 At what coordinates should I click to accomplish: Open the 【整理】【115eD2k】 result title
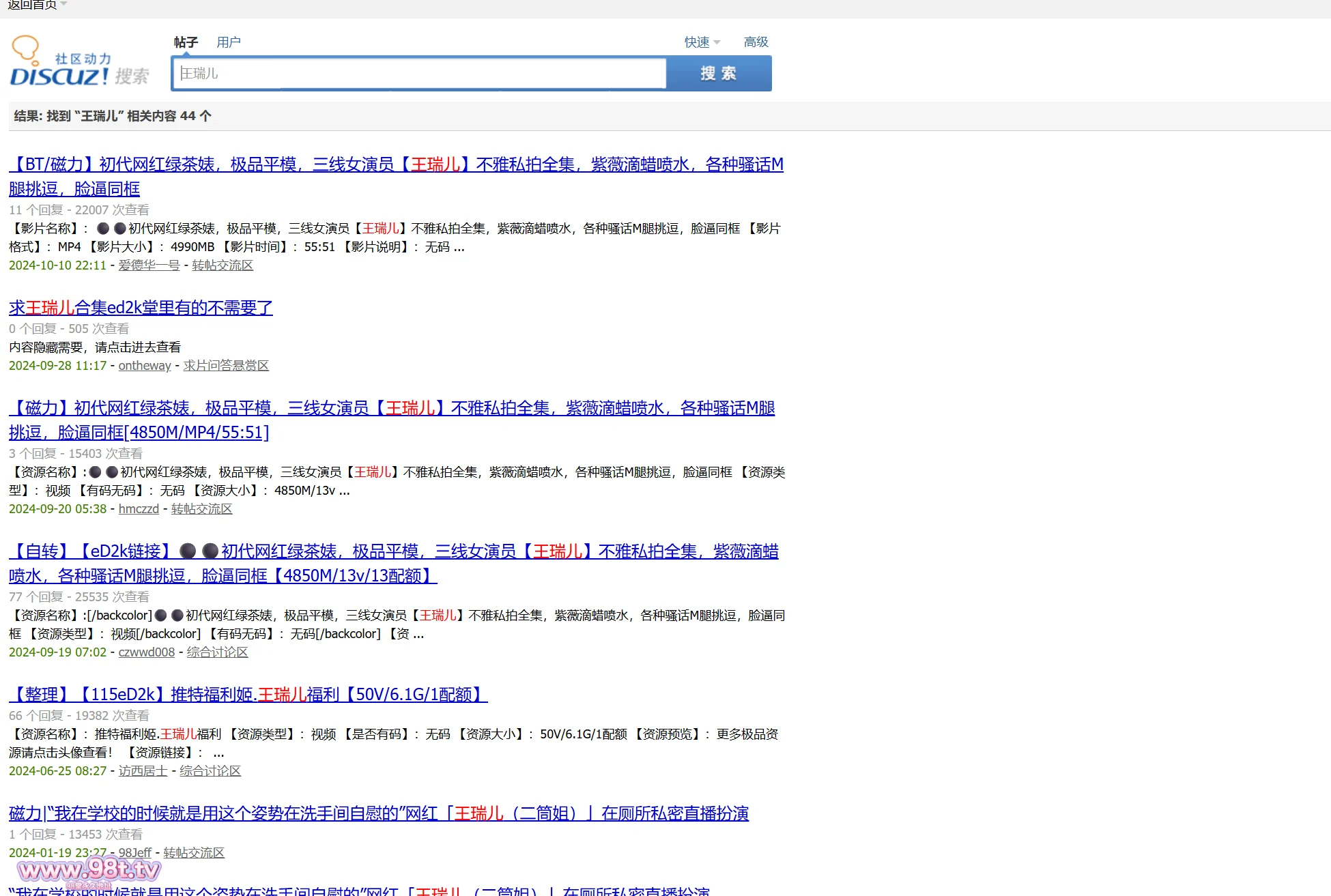248,695
